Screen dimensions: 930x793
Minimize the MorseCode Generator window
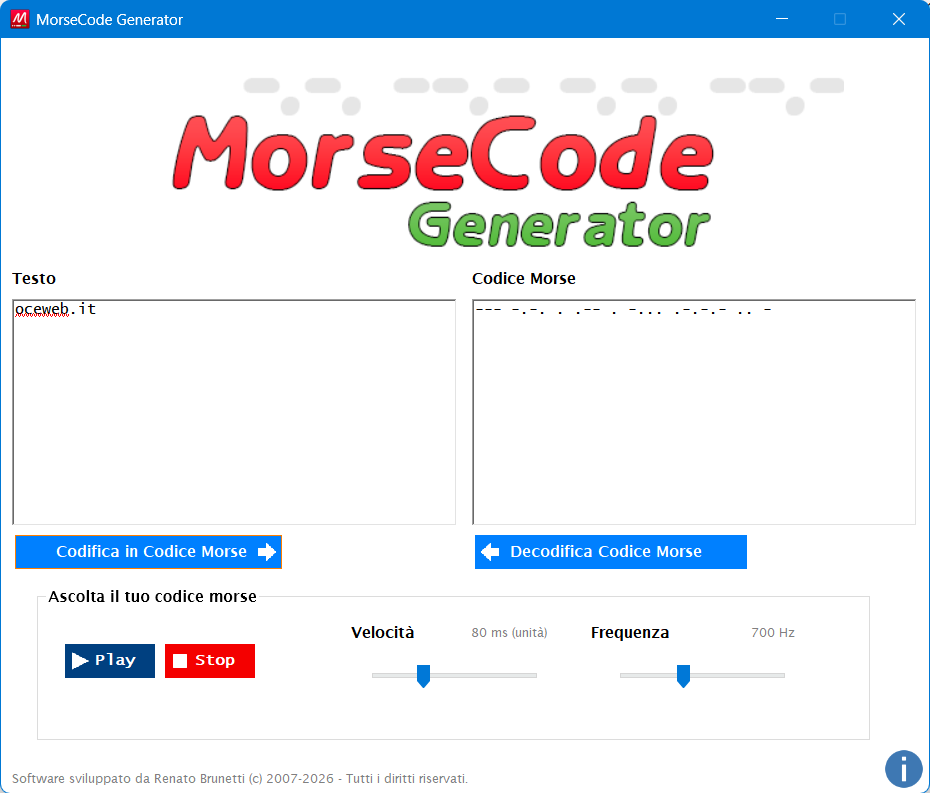(x=786, y=19)
